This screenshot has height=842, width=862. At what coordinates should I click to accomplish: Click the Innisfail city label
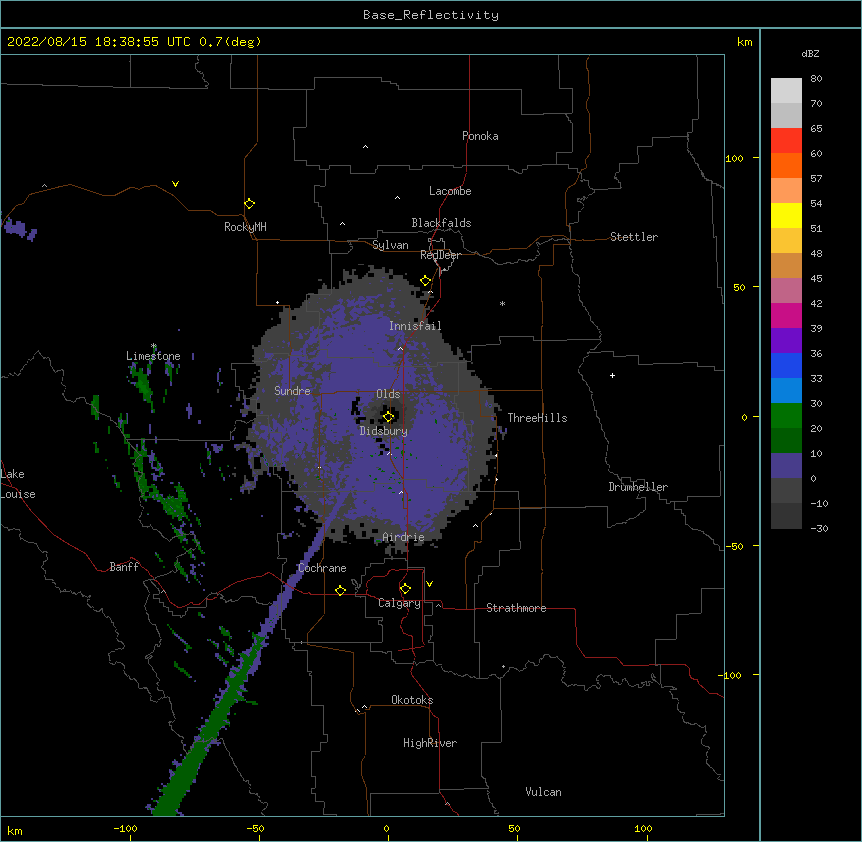click(415, 326)
